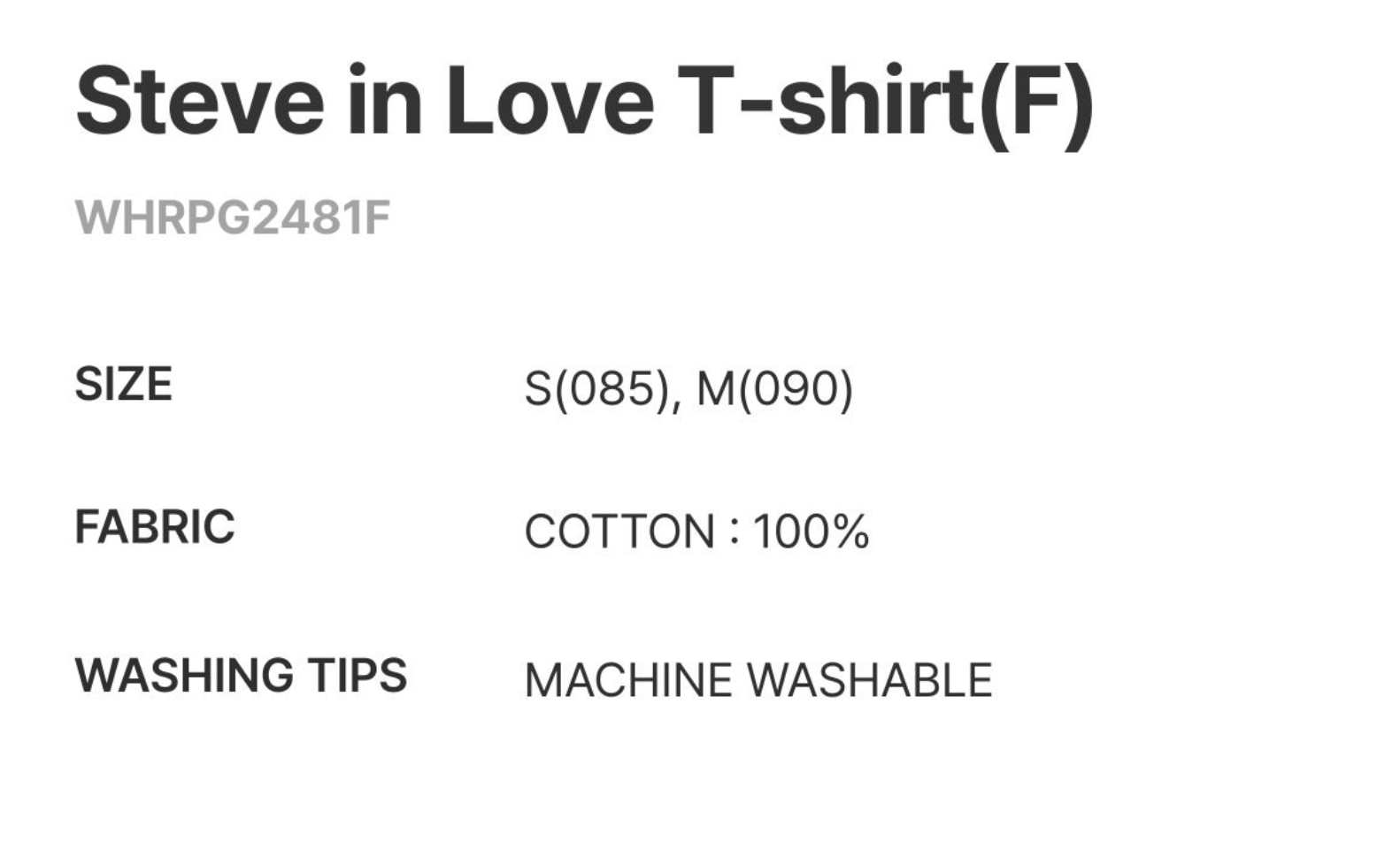
Task: Click the word COTTON in fabric row
Action: (x=619, y=532)
